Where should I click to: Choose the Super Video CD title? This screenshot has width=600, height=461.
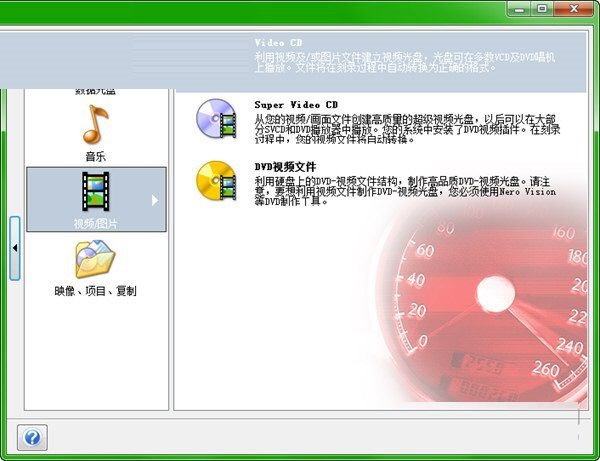(297, 103)
